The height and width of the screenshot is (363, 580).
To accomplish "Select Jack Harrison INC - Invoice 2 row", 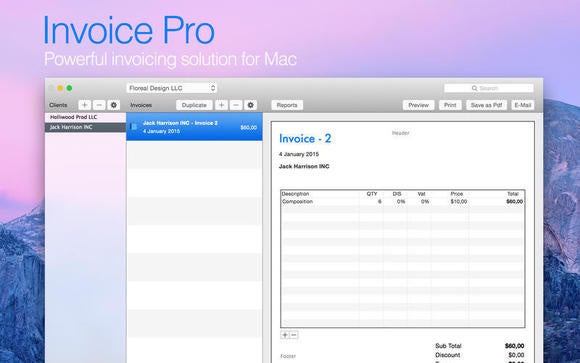I will point(194,127).
